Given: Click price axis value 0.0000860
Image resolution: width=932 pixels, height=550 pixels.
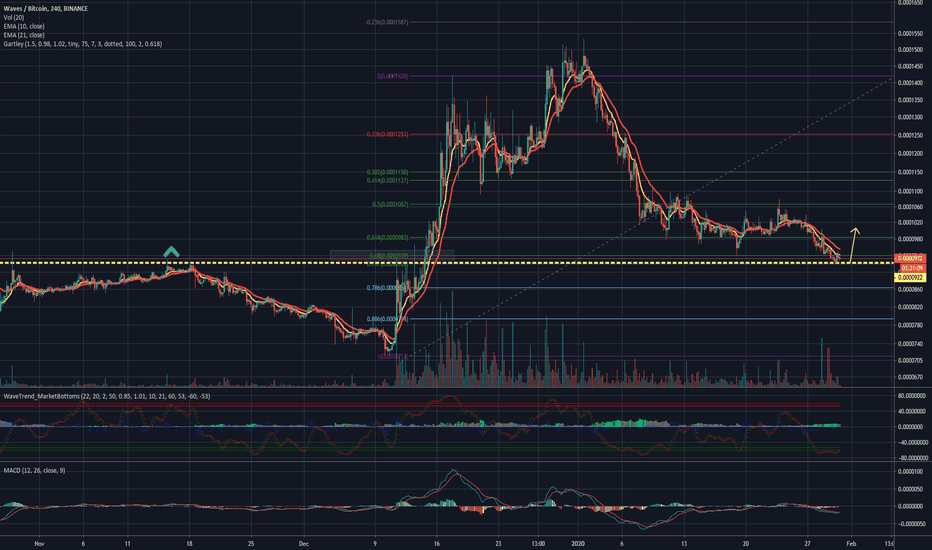Looking at the screenshot, I should pos(910,290).
